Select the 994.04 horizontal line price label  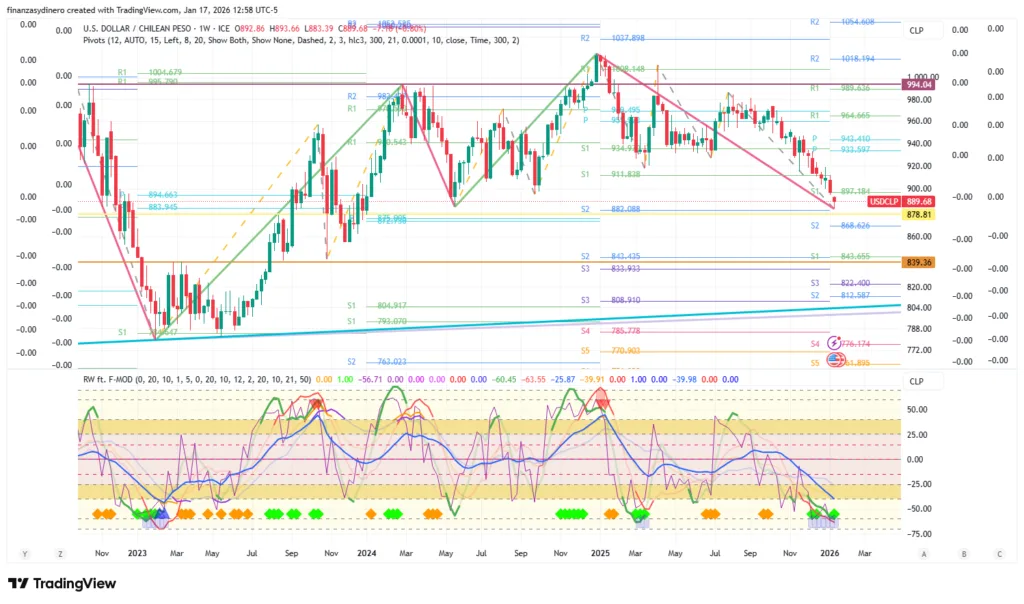coord(918,85)
